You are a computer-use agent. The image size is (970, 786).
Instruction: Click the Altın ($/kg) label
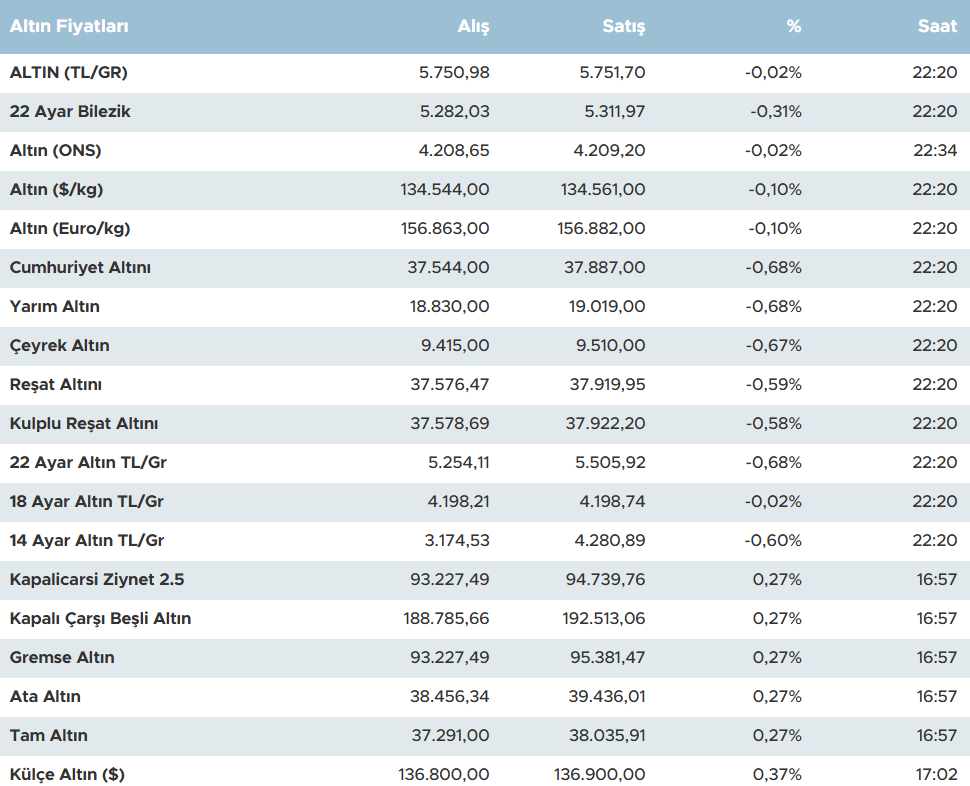(x=56, y=190)
